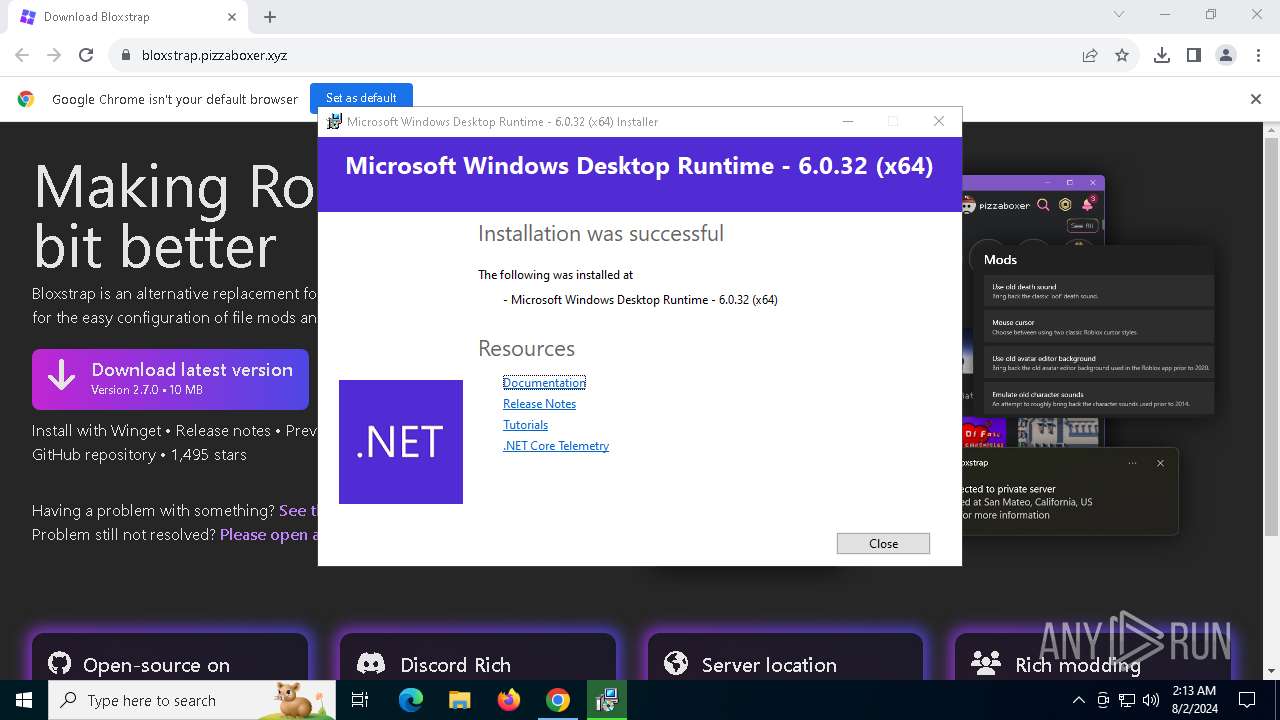The width and height of the screenshot is (1280, 720).
Task: Open volume control in system tray
Action: (x=1151, y=700)
